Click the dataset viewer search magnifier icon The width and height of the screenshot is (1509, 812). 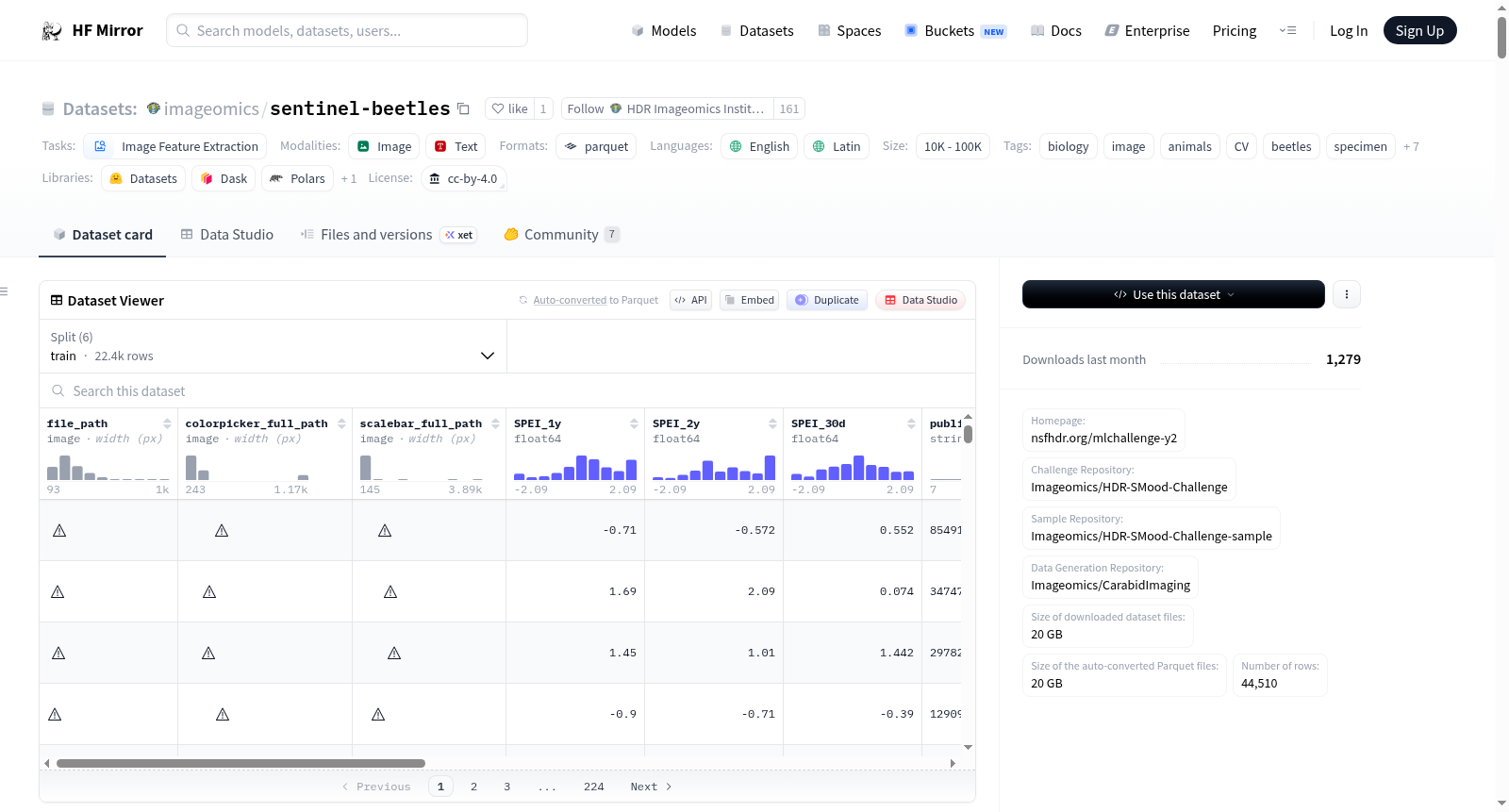[x=58, y=390]
